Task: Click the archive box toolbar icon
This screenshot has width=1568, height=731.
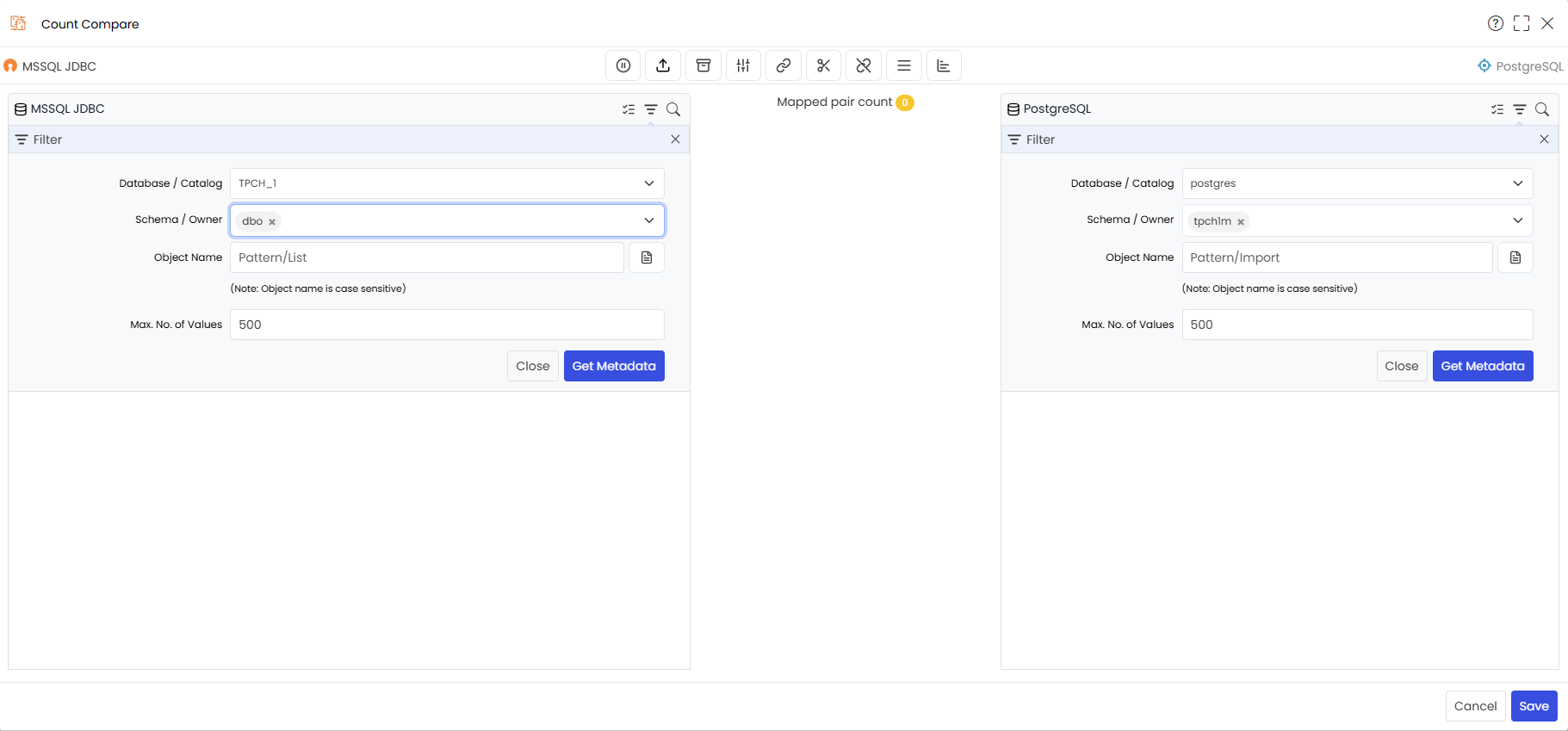Action: (x=703, y=65)
